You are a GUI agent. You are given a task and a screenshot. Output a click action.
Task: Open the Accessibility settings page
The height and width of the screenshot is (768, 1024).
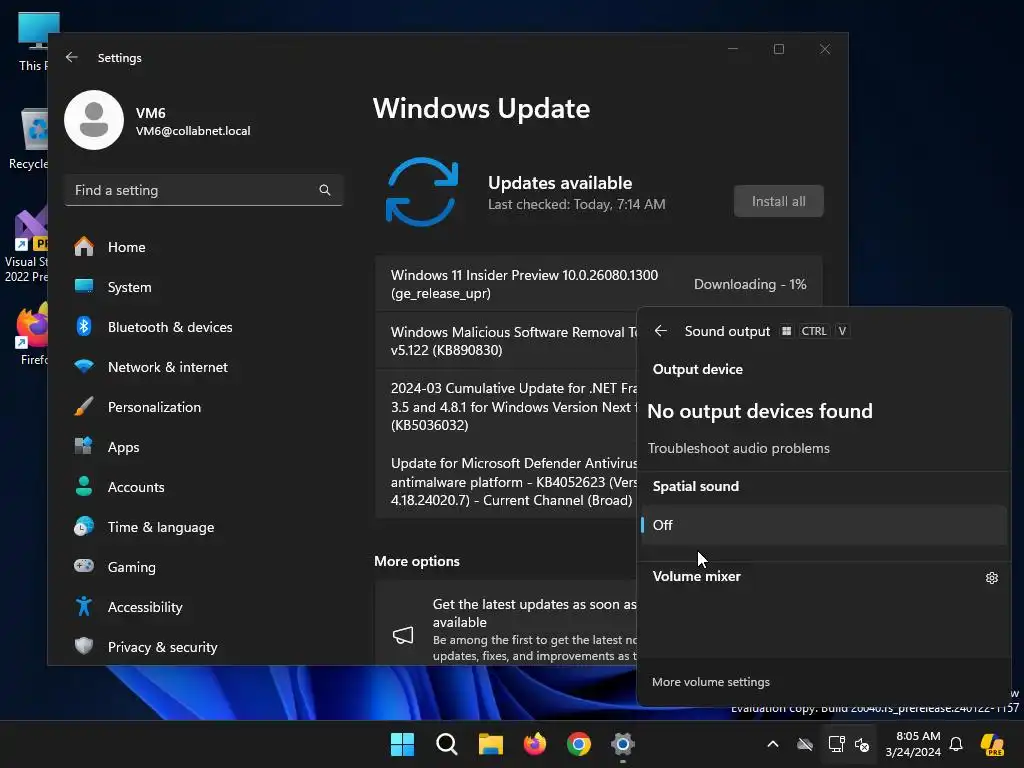point(204,607)
